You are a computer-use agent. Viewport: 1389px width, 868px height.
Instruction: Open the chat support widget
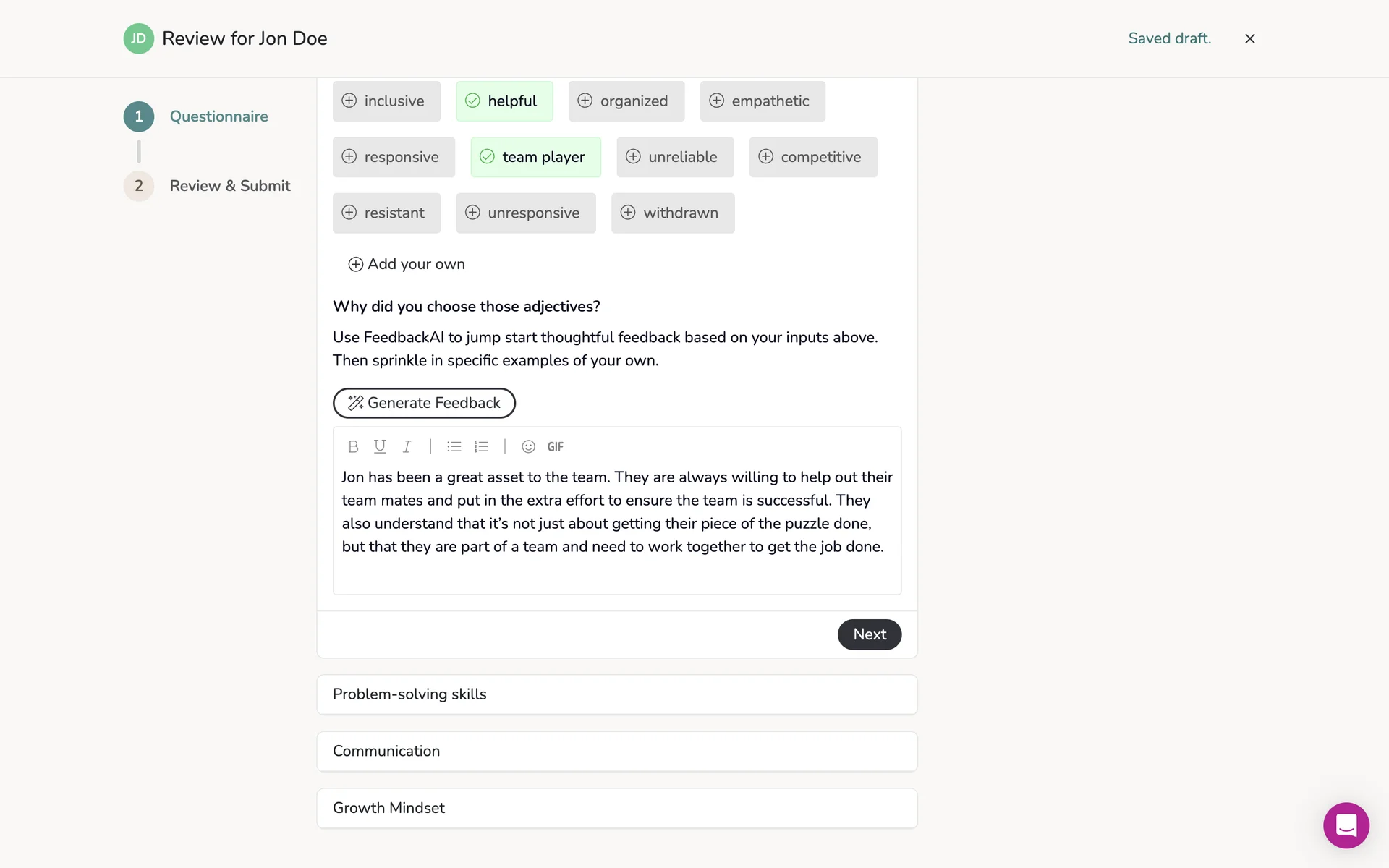pyautogui.click(x=1346, y=825)
